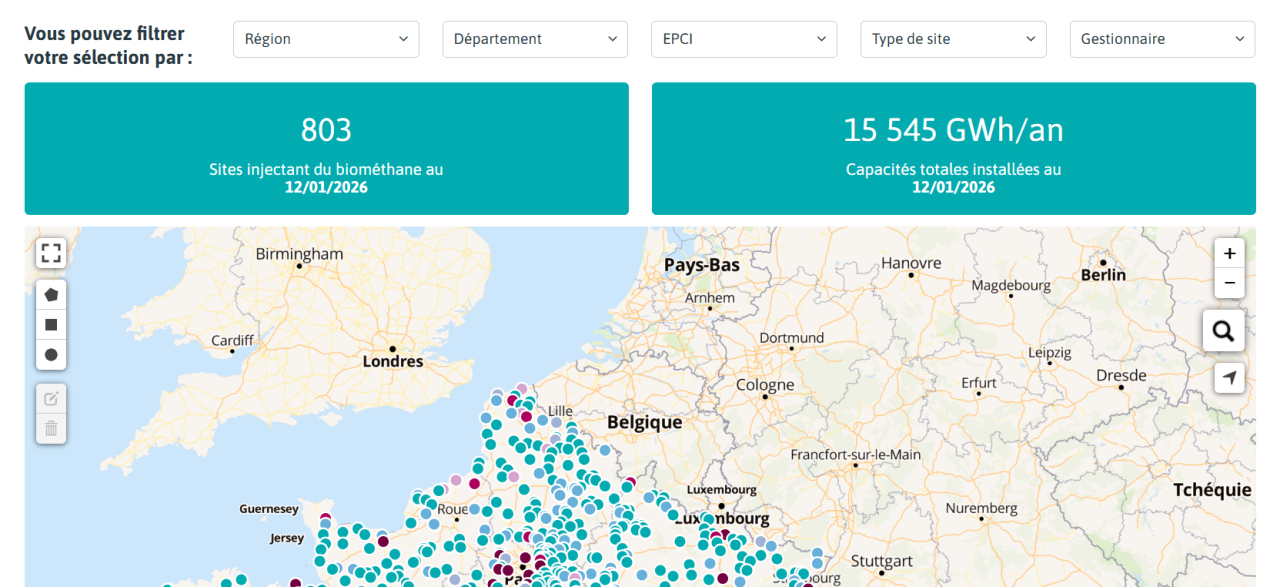Open the map search magnifier
1280x587 pixels.
(x=1224, y=330)
